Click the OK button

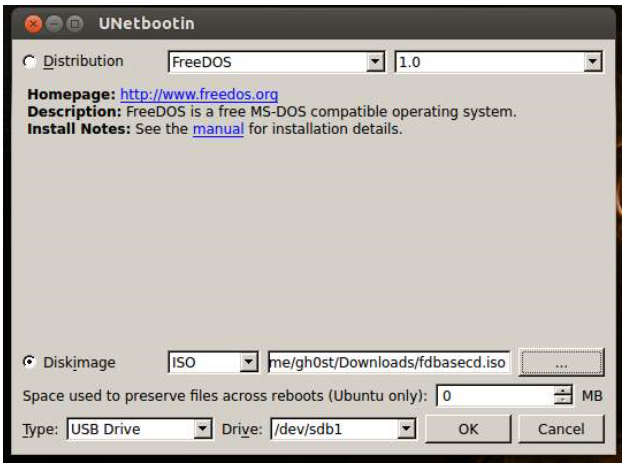click(x=468, y=429)
